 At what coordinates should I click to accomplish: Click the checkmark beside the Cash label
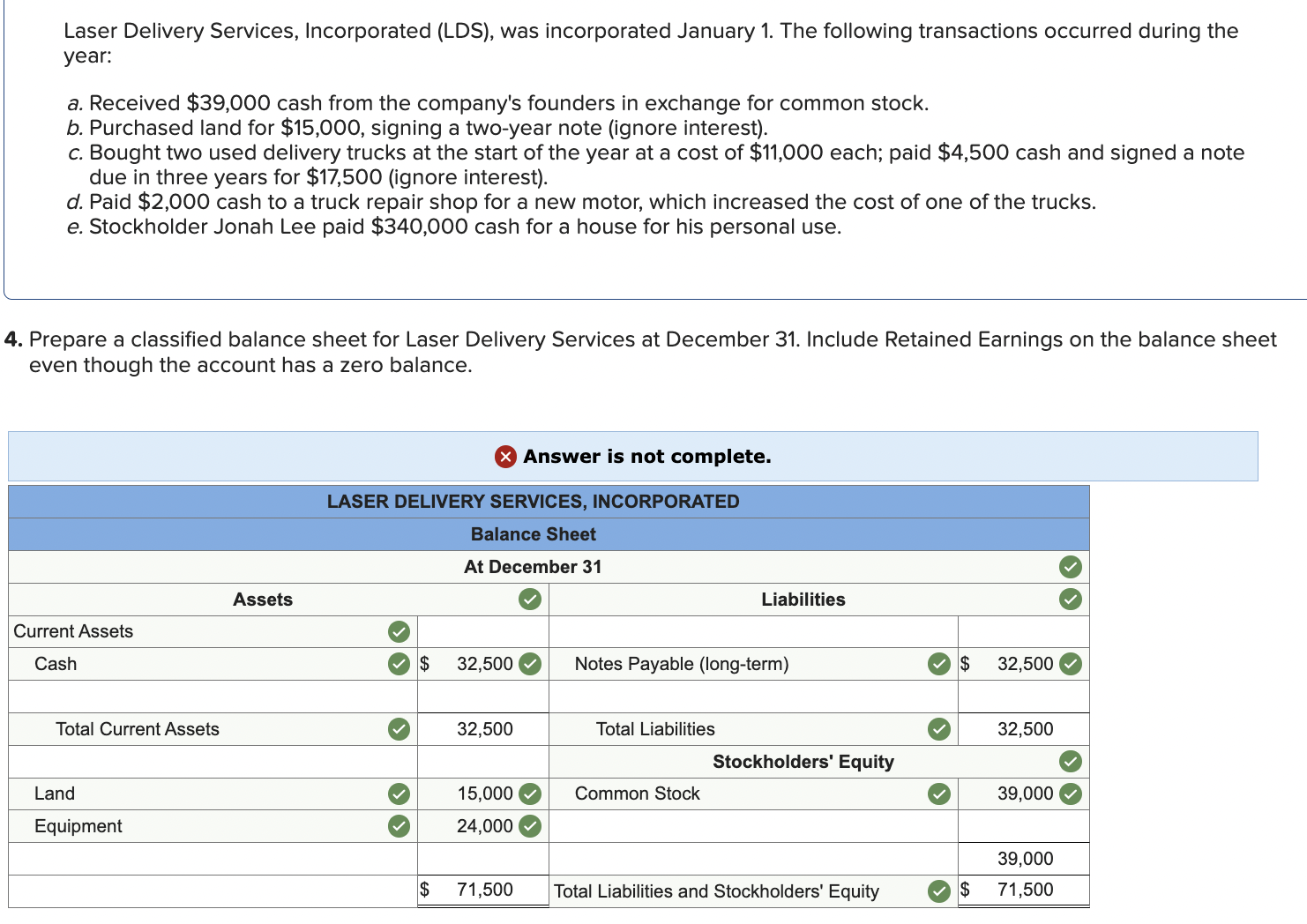[x=399, y=664]
